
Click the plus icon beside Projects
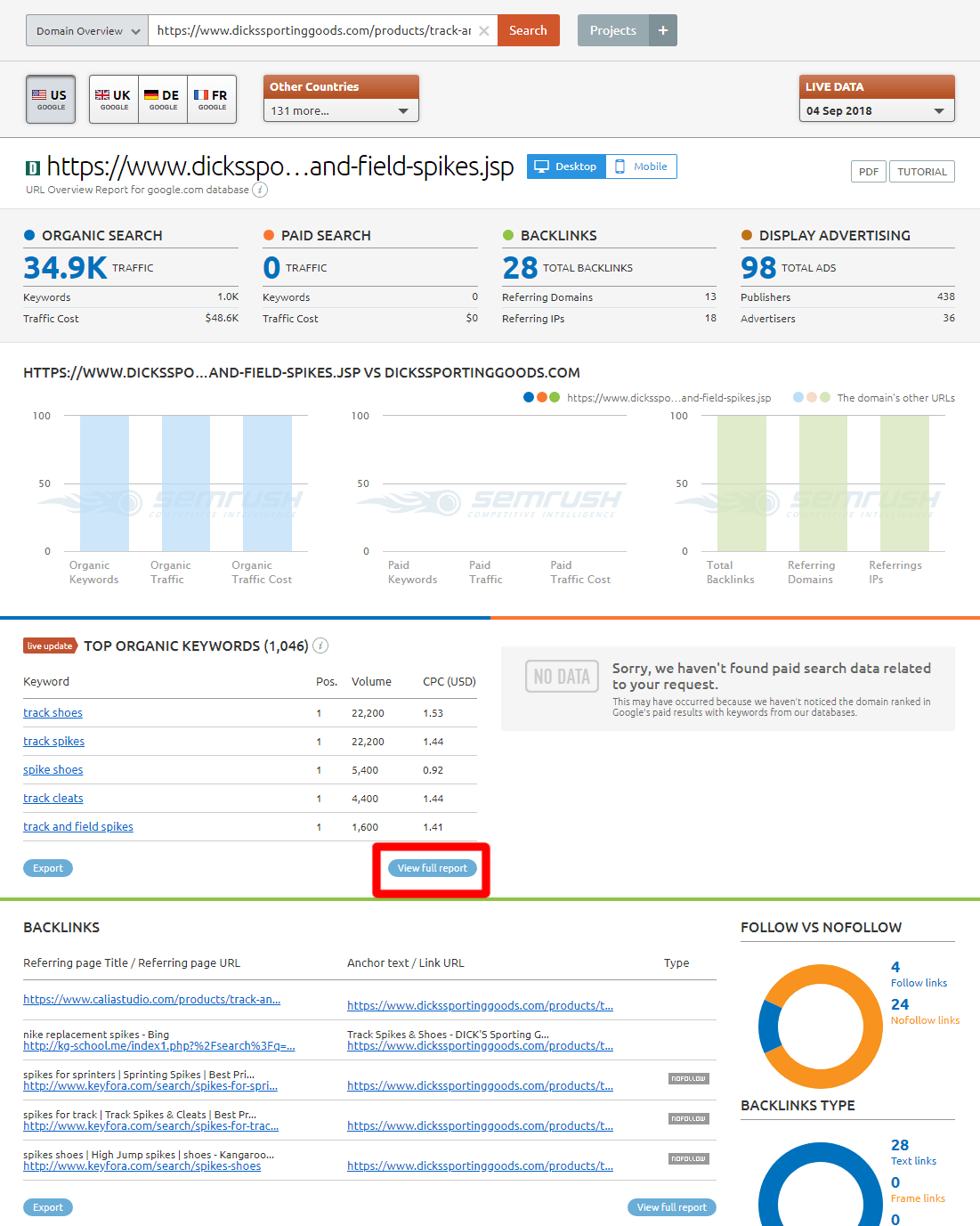click(663, 30)
